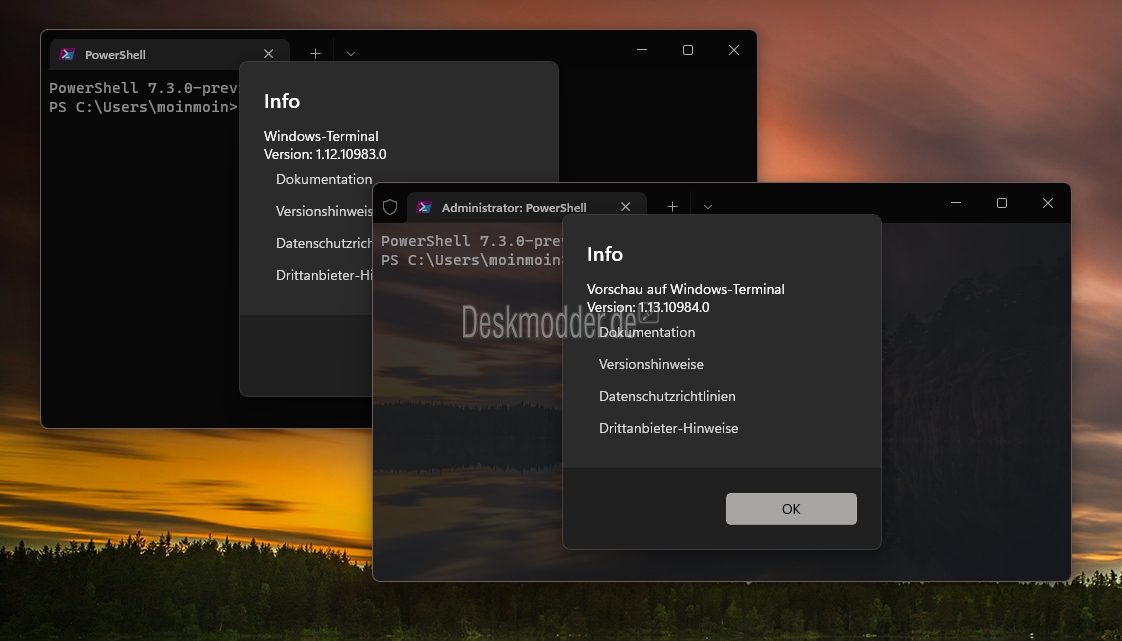Open Datenschutzrichtlinien in the front Info dialog
The height and width of the screenshot is (641, 1122).
[667, 396]
